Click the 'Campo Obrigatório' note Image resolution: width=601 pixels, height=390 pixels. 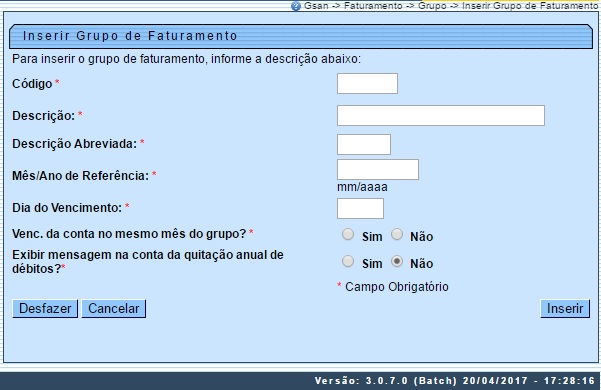point(396,287)
